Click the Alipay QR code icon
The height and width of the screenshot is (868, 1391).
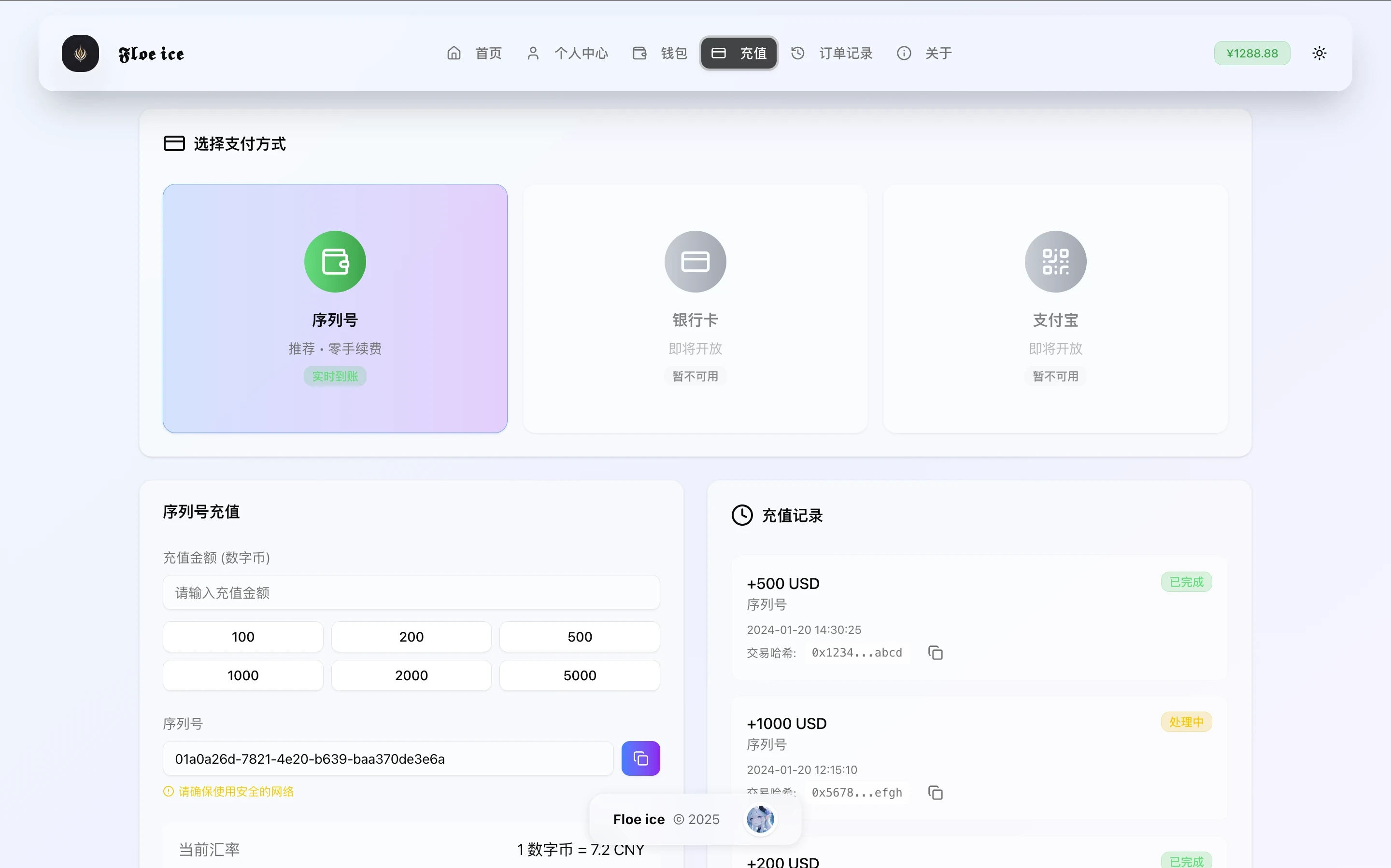point(1055,262)
